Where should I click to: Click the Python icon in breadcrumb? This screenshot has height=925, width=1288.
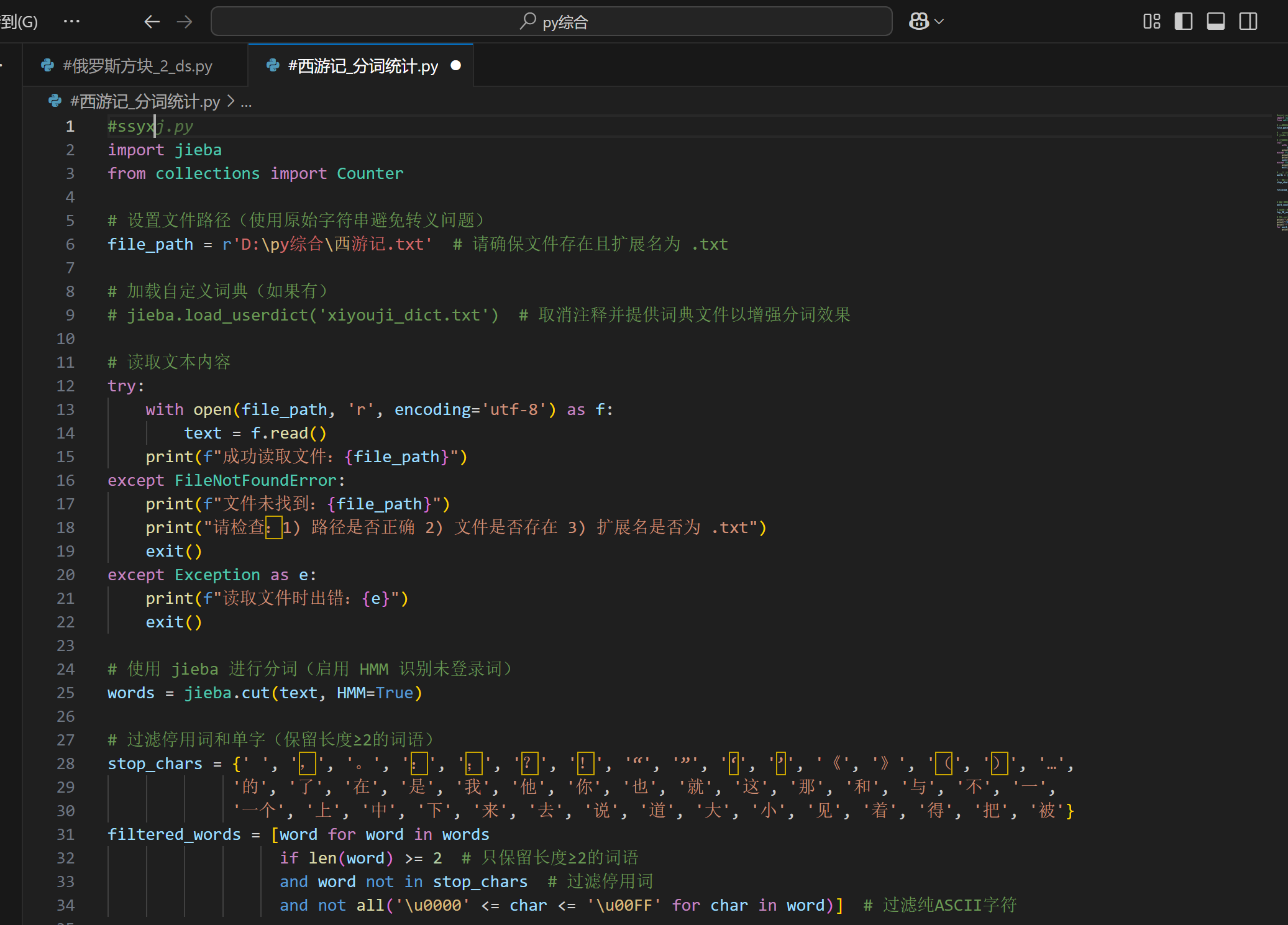55,101
